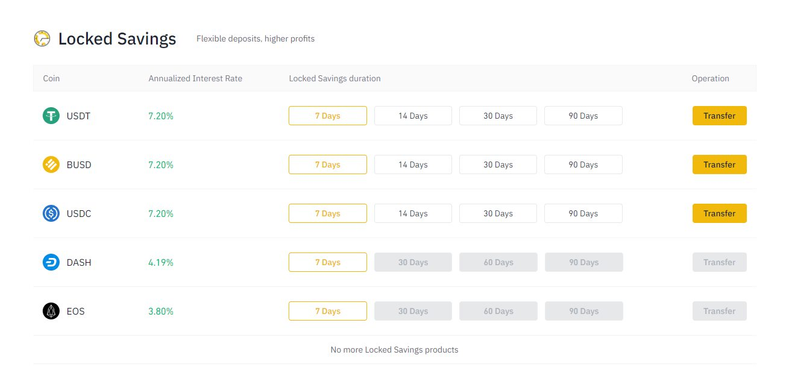Click the disabled DASH Transfer button
This screenshot has height=377, width=800.
[x=719, y=262]
